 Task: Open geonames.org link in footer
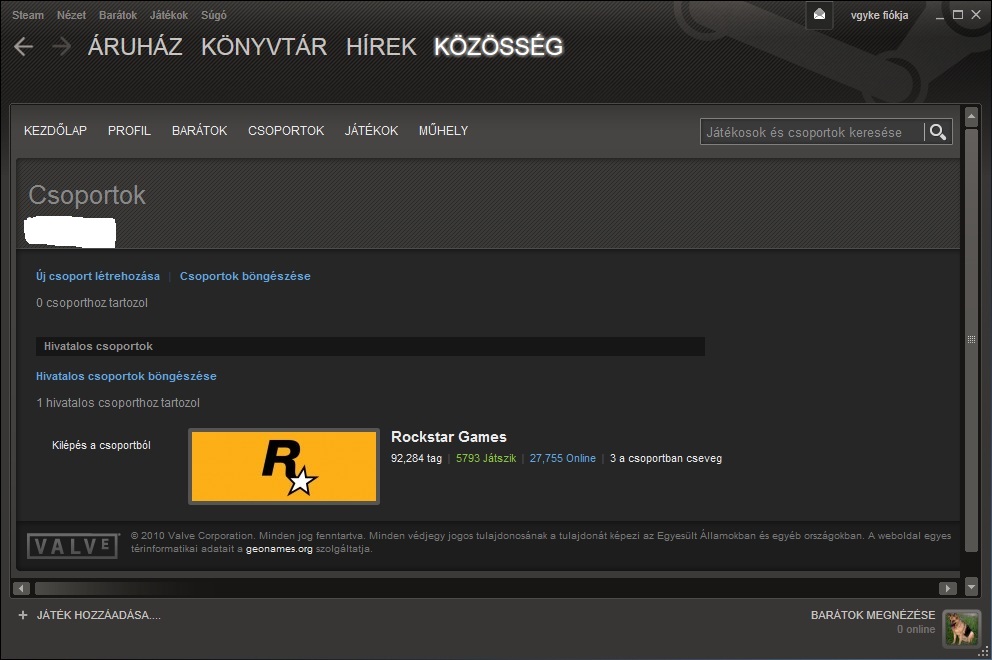click(x=279, y=549)
